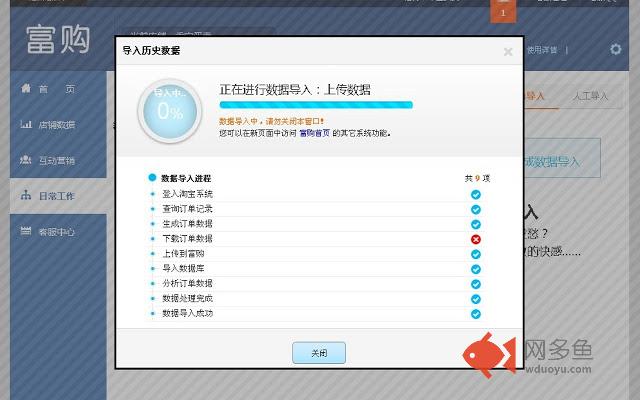Select the 查询订单记录 step text
Viewport: 640px width, 400px height.
pos(187,209)
